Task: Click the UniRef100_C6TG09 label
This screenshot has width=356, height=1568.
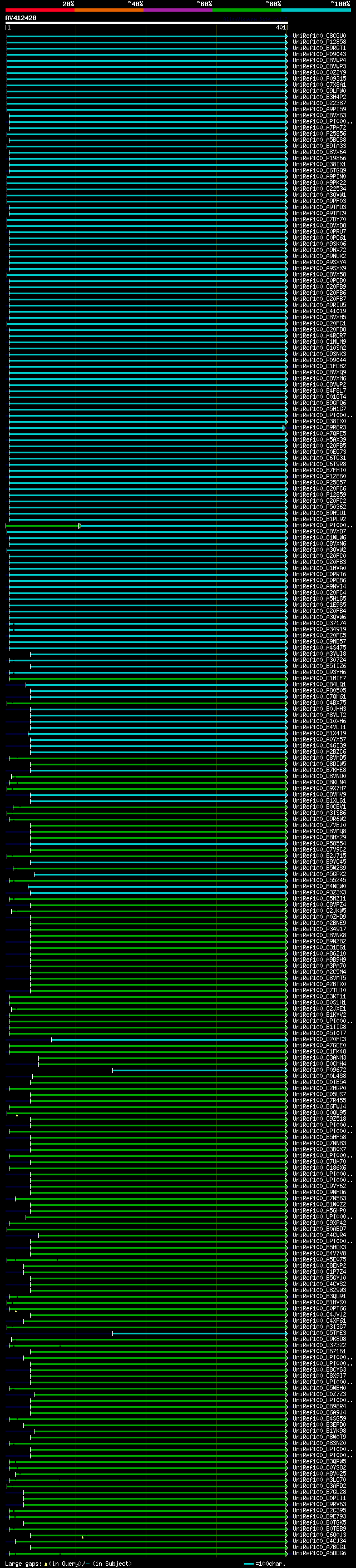Action: coord(319,170)
